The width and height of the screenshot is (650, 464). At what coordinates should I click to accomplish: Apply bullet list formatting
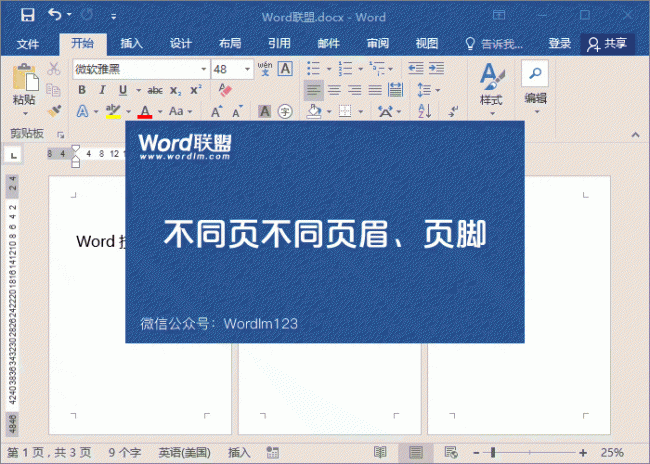[313, 68]
